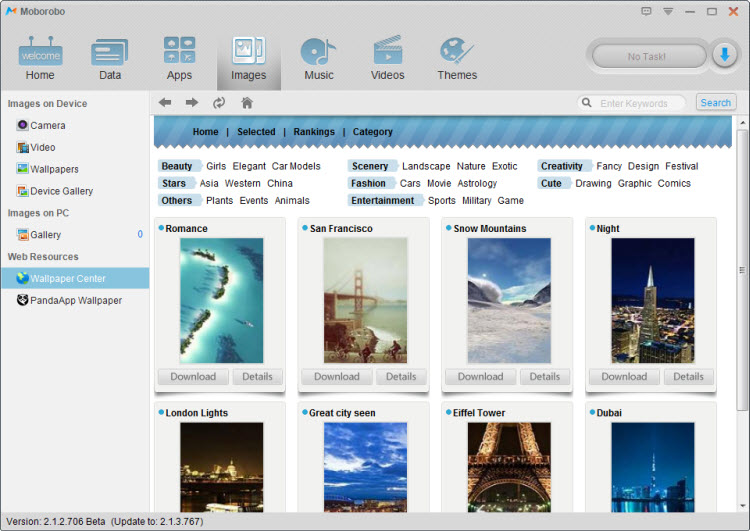Open the Romance island thumbnail
Viewport: 750px width, 531px height.
point(221,300)
